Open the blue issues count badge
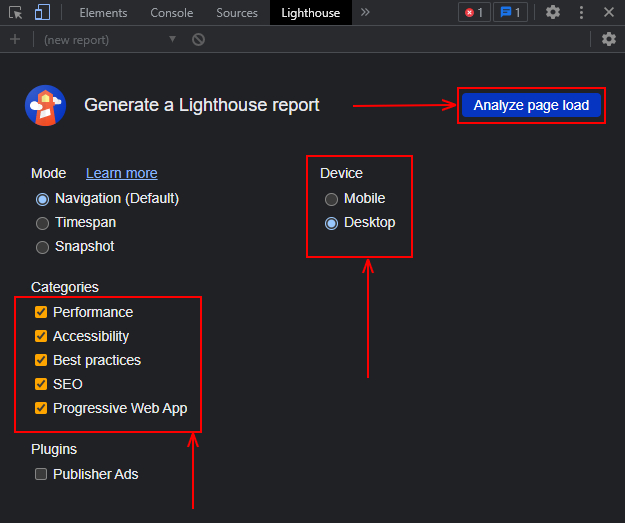Viewport: 625px width, 523px height. 510,13
